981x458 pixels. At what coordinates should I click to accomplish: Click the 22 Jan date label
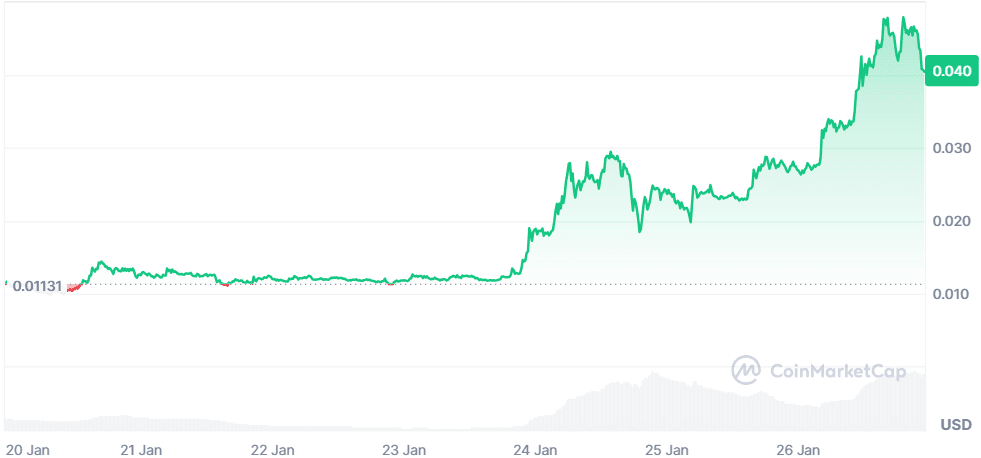(273, 449)
